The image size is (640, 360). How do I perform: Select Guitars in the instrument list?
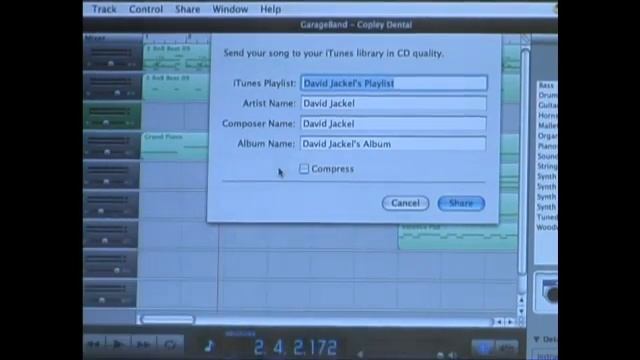pos(547,106)
